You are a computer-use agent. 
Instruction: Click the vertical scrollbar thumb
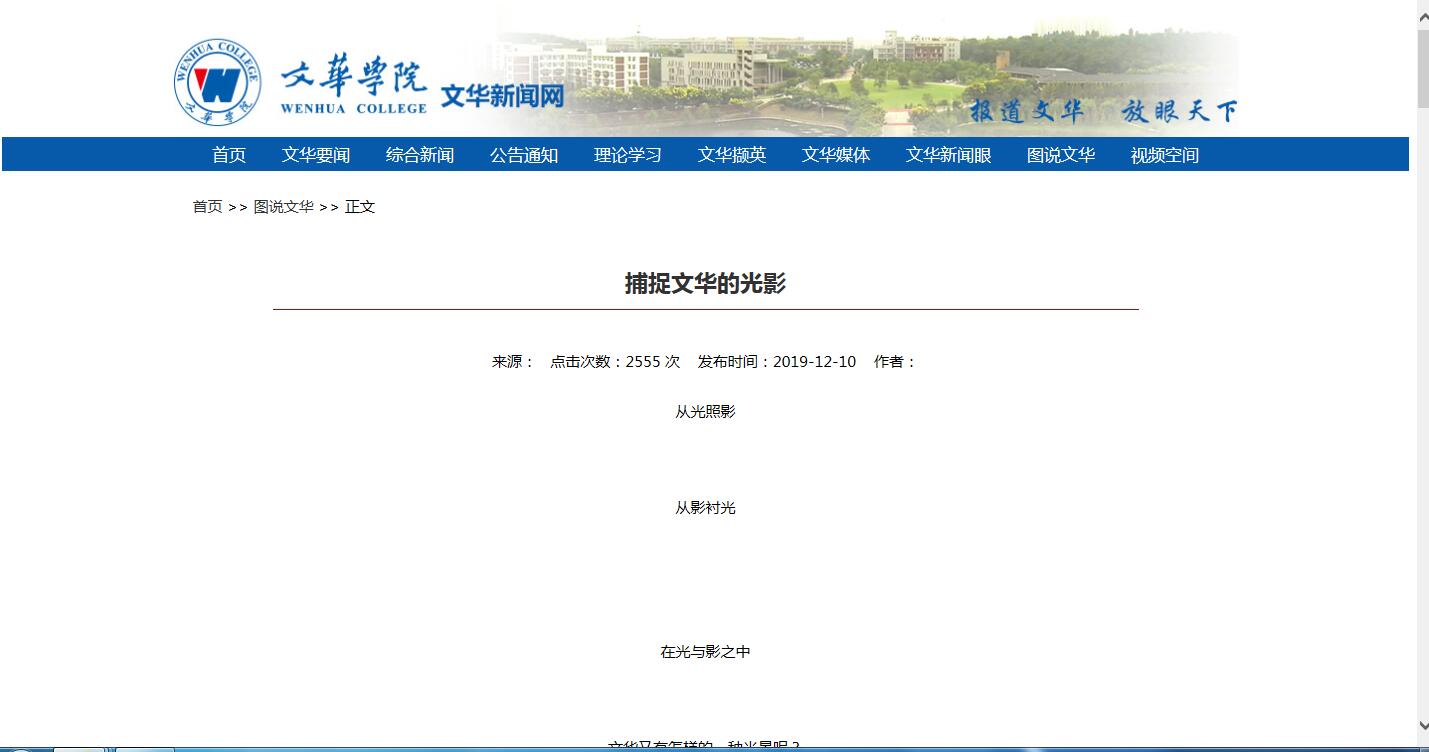(x=1422, y=68)
